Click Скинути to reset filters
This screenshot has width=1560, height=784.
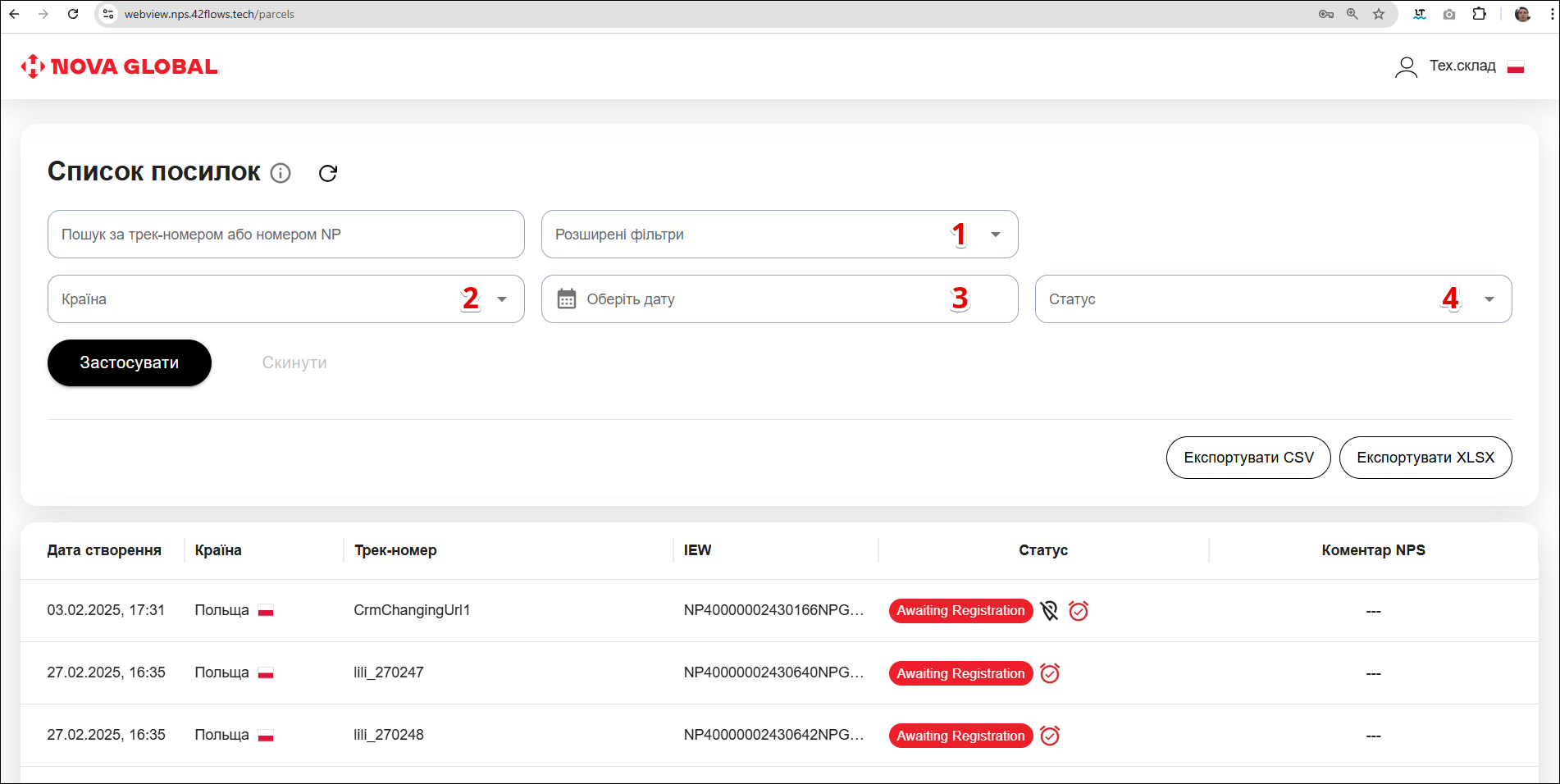pyautogui.click(x=294, y=362)
